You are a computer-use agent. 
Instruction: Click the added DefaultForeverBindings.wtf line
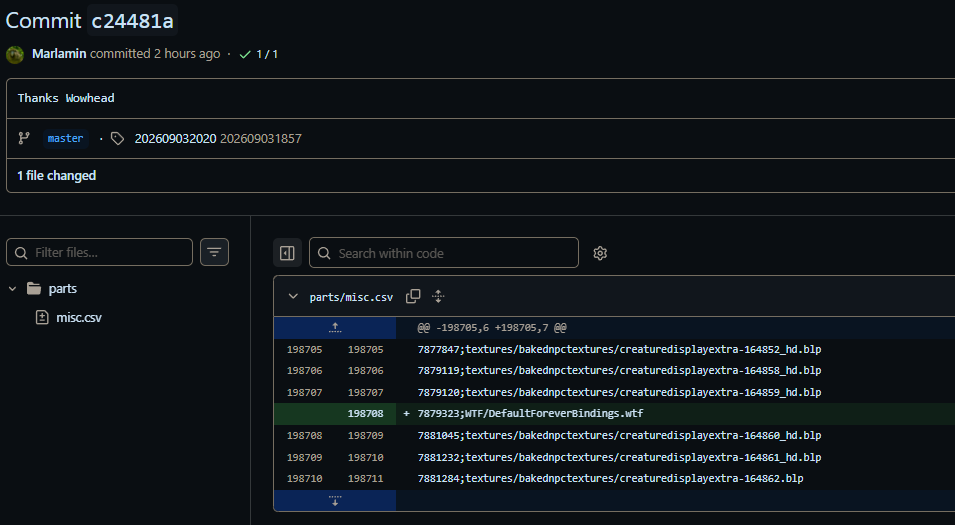coord(530,414)
